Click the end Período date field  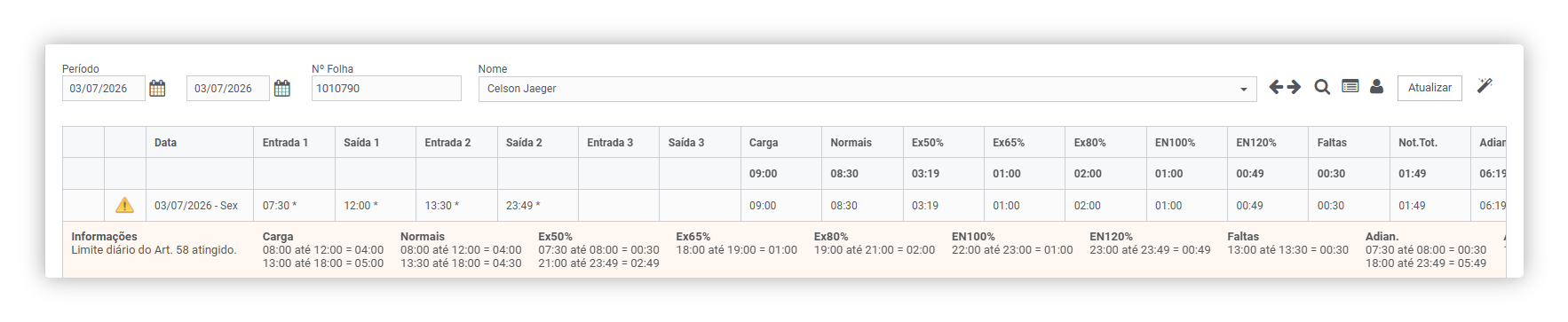[228, 88]
